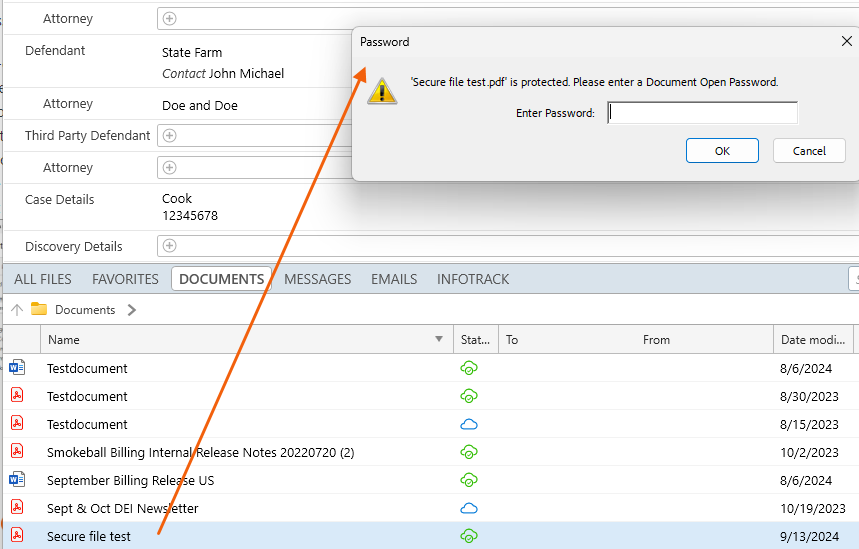This screenshot has height=549, width=859.
Task: Sort by the Name column header
Action: (247, 340)
